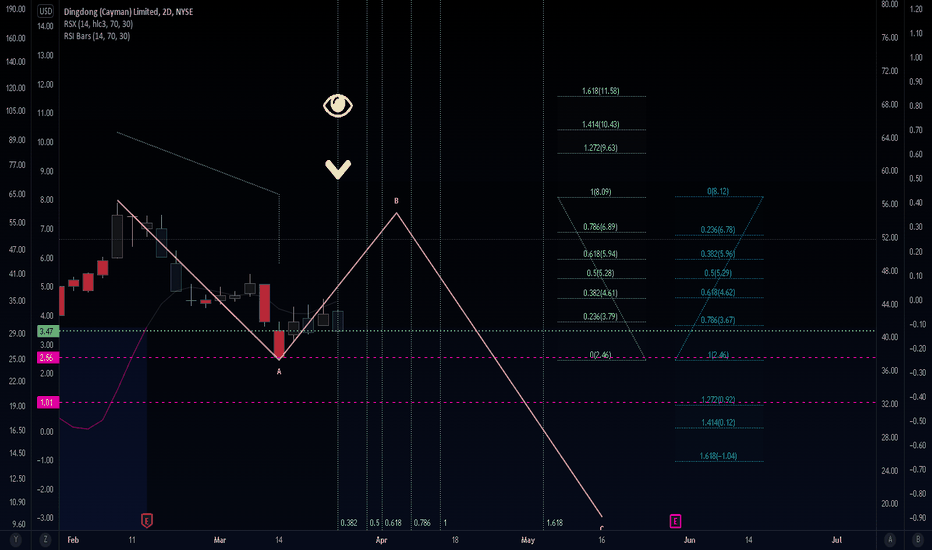Click Jun on the time axis
The height and width of the screenshot is (550, 932).
pyautogui.click(x=689, y=540)
